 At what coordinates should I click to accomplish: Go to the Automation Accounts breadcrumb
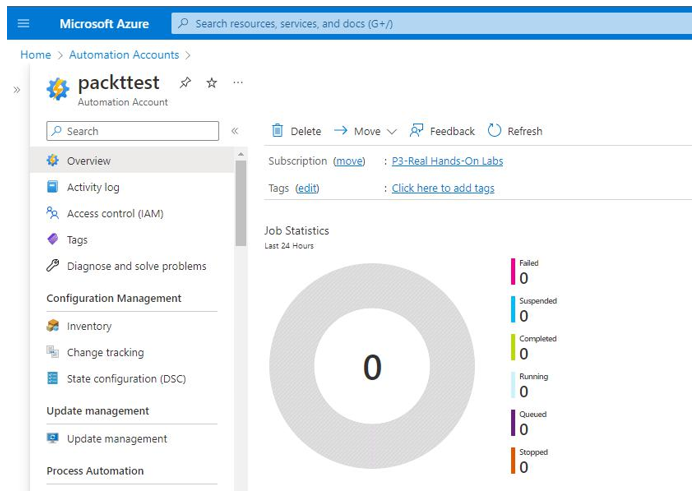124,55
